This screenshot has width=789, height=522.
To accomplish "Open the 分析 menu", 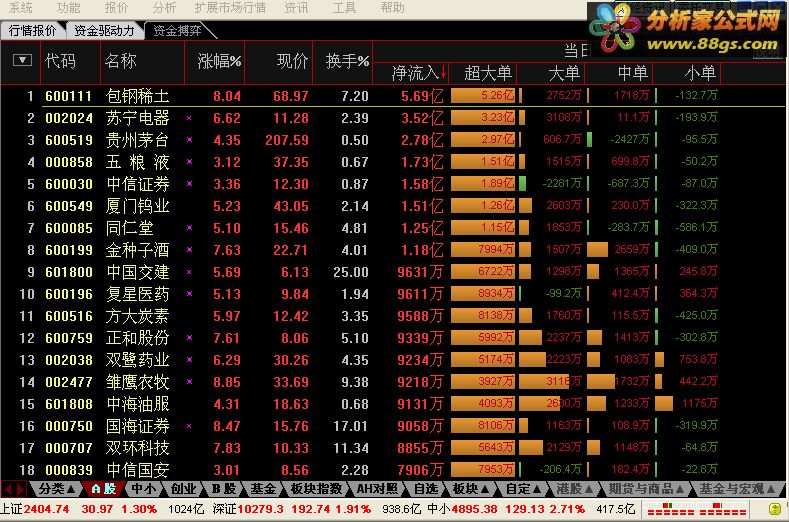I will [x=164, y=8].
